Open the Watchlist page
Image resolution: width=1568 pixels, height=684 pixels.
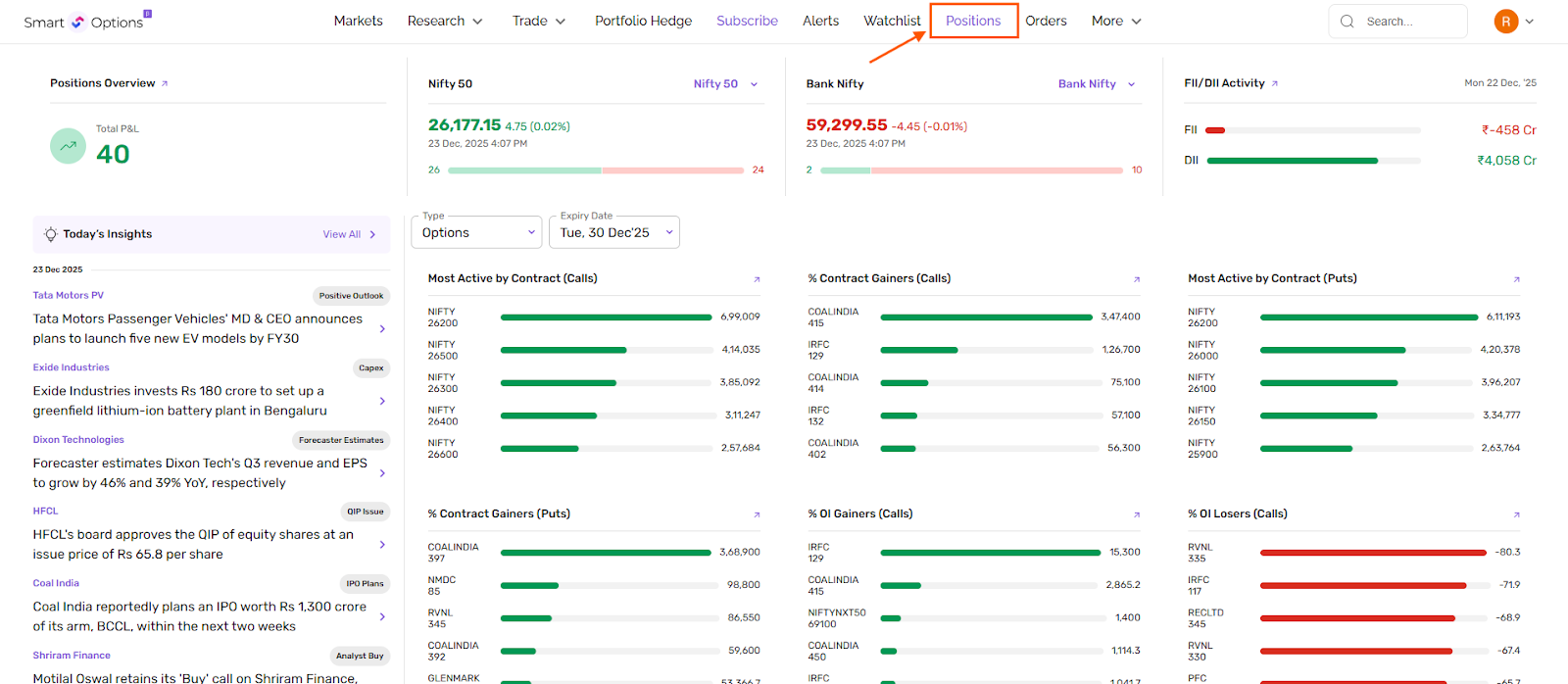[x=892, y=21]
